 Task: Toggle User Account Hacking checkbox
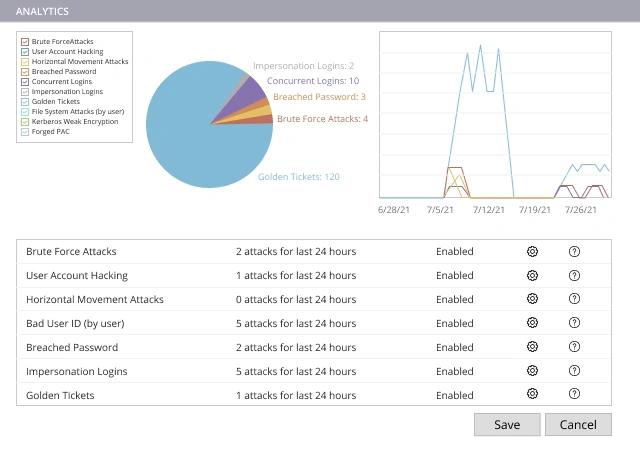[x=25, y=52]
